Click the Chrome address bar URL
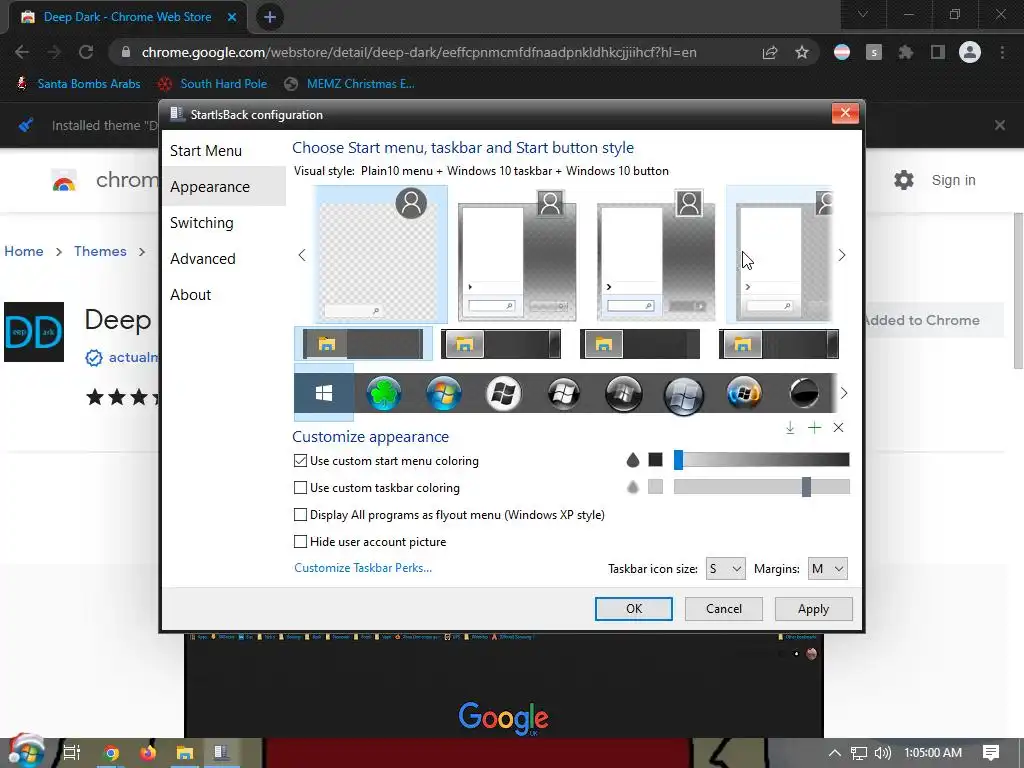The image size is (1024, 768). pos(419,52)
